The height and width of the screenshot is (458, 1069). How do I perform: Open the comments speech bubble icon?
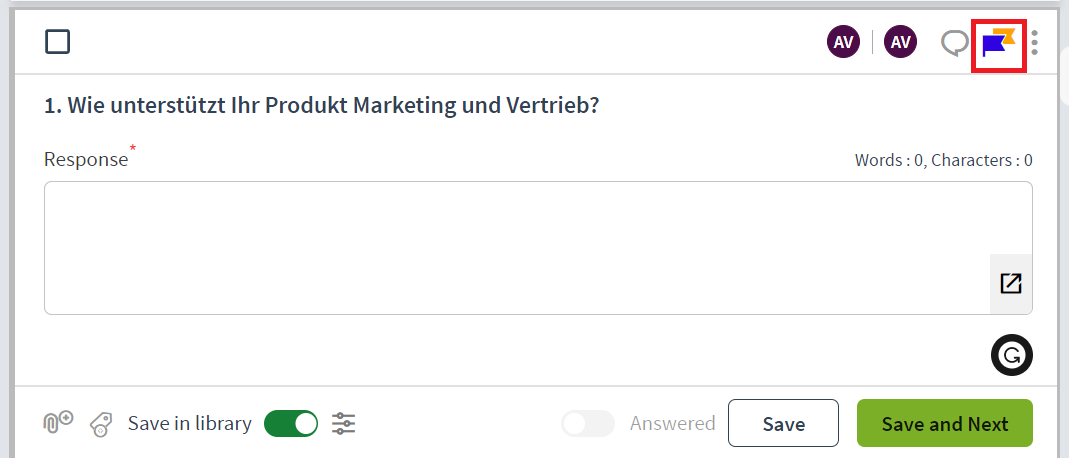point(956,42)
